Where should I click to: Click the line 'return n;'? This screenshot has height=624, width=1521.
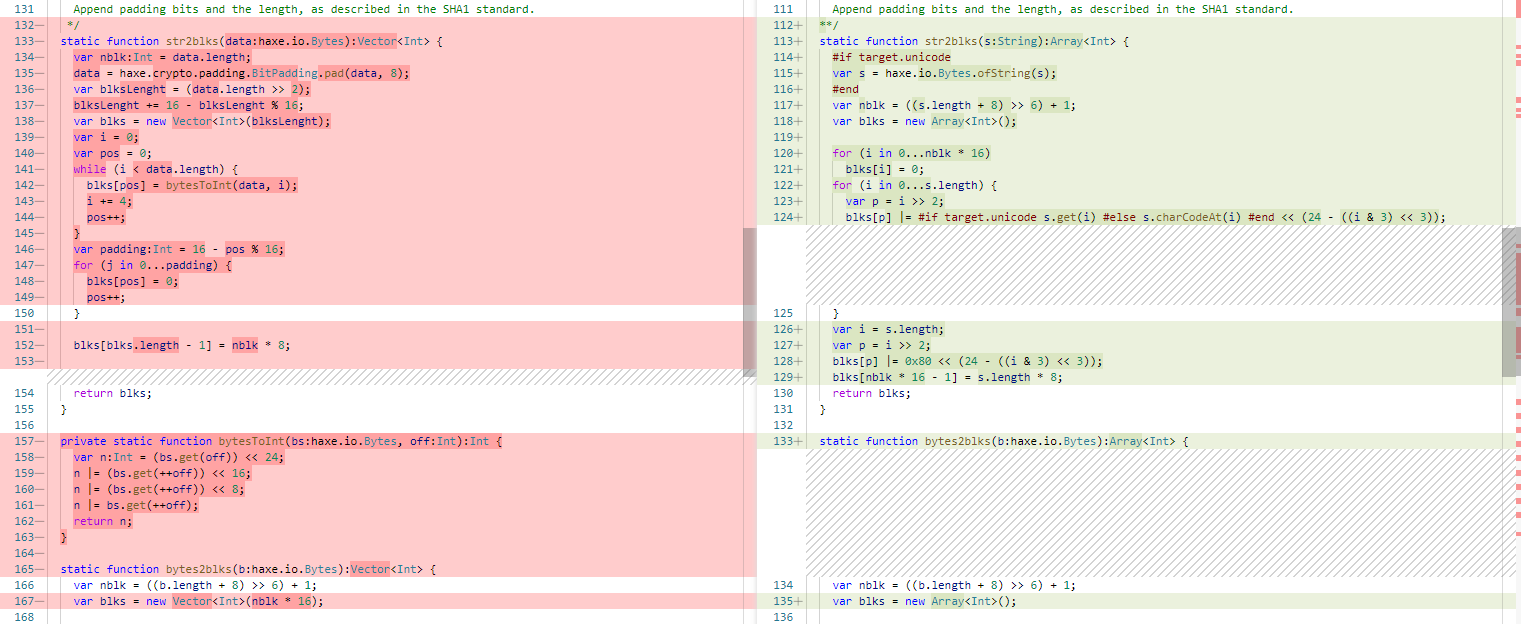[x=102, y=521]
